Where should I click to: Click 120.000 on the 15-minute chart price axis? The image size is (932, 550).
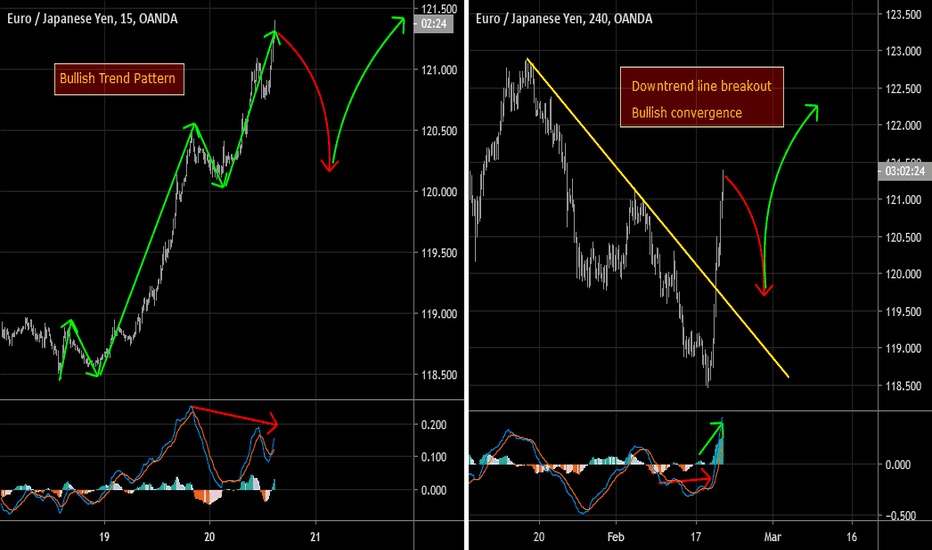(x=439, y=192)
